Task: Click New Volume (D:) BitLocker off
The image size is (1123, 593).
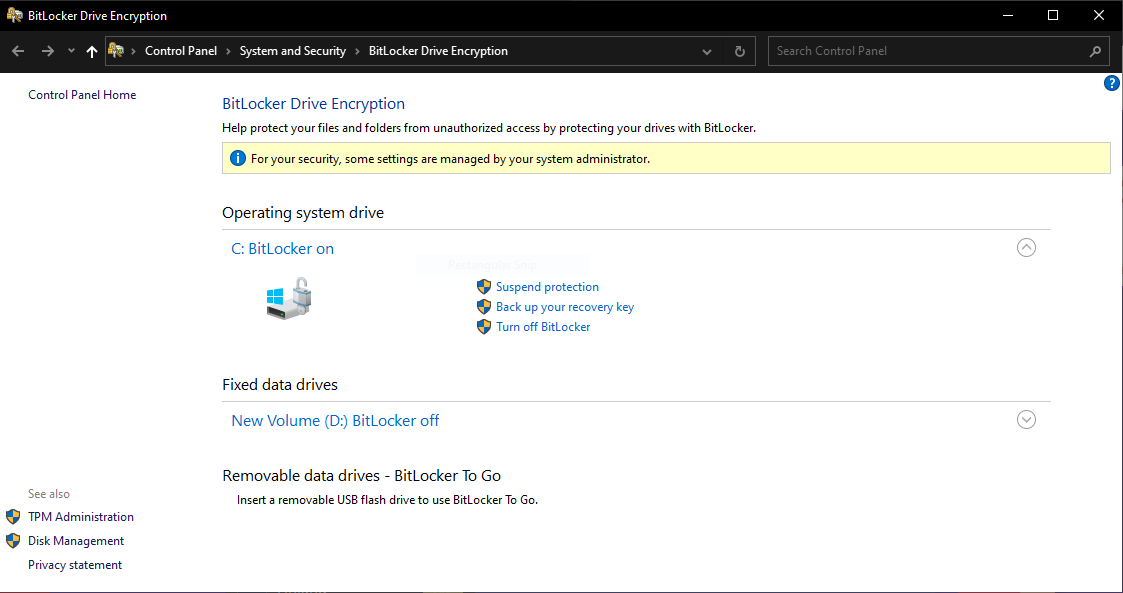Action: (335, 420)
